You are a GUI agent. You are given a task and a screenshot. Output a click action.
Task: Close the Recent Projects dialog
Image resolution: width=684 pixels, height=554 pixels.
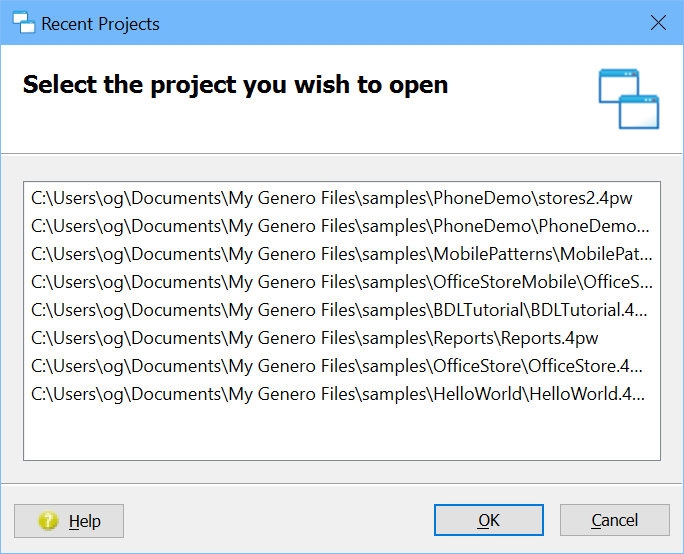pyautogui.click(x=658, y=23)
